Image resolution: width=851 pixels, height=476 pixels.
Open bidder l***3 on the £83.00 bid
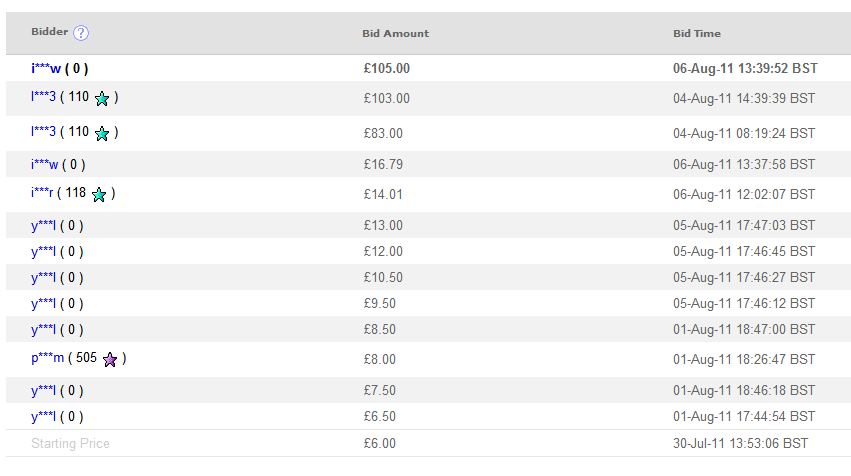pyautogui.click(x=43, y=131)
